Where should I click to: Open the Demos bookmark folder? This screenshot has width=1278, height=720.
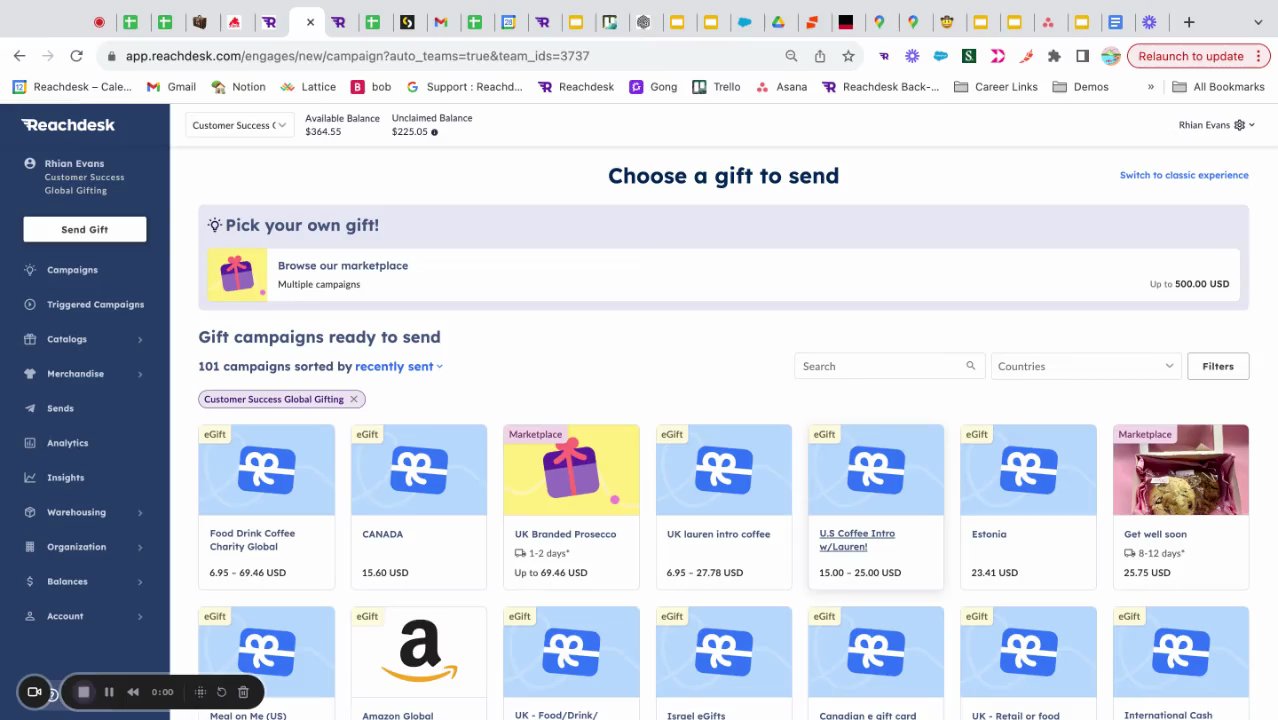click(x=1080, y=87)
